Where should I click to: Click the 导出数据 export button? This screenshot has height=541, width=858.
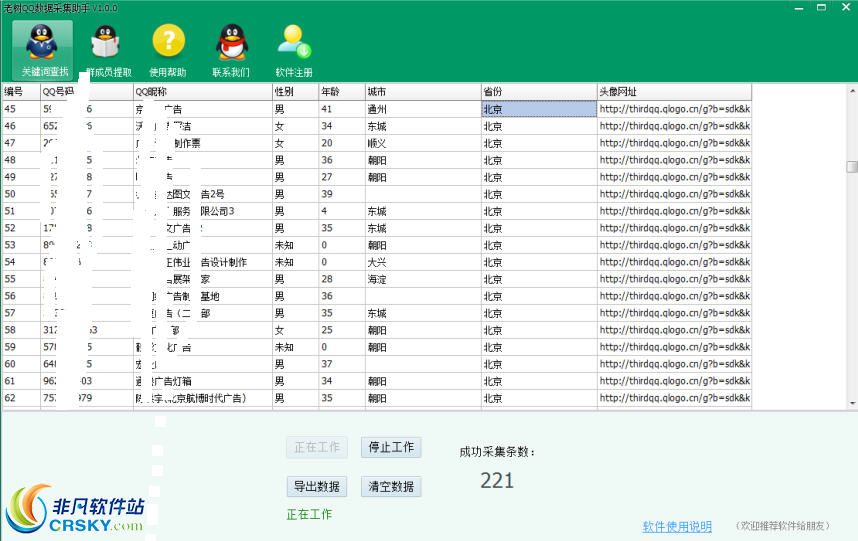click(x=317, y=486)
